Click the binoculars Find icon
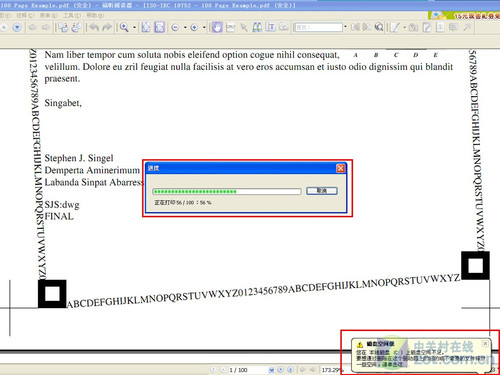 coord(257,27)
